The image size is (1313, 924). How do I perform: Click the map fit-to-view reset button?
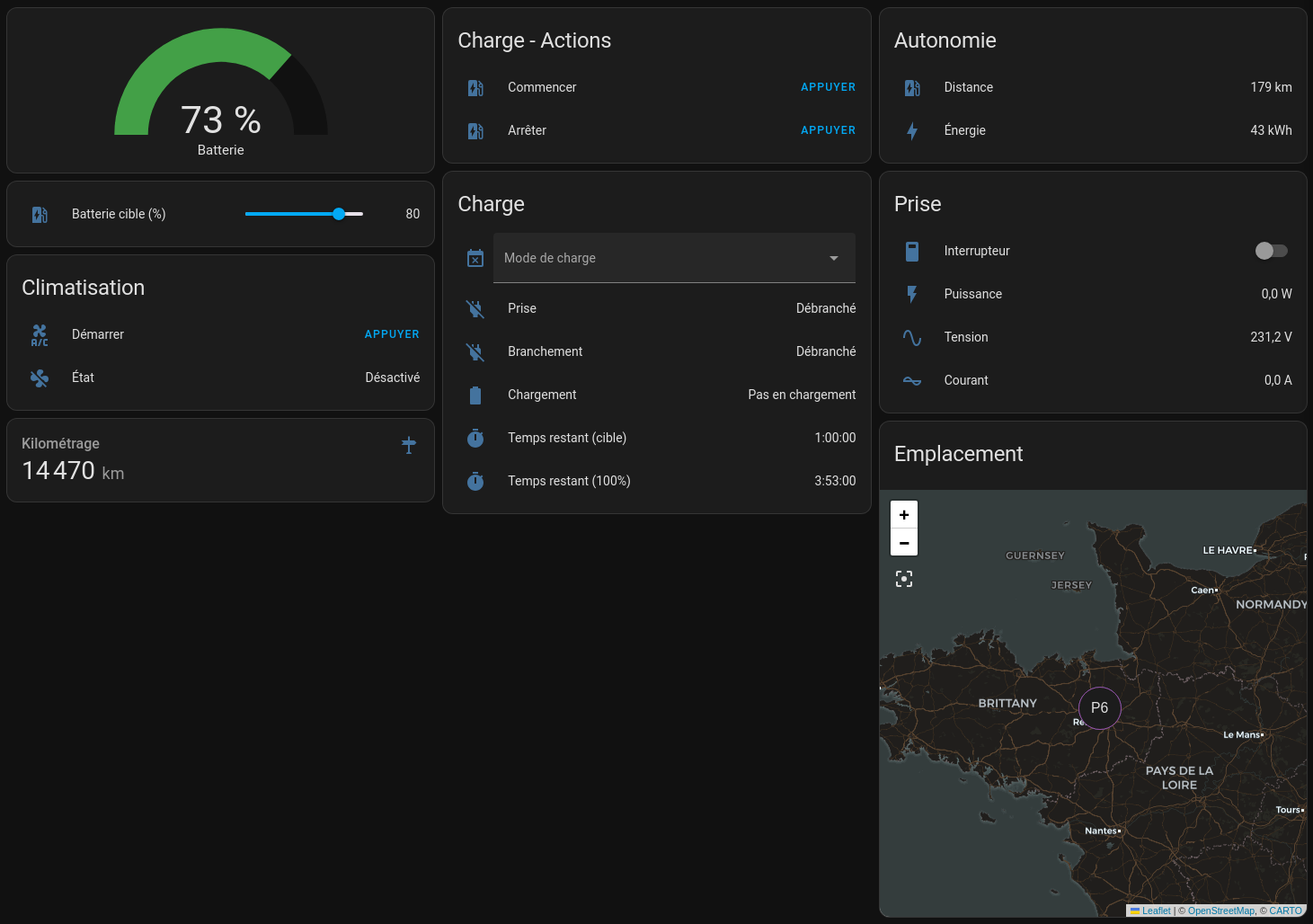[x=904, y=580]
